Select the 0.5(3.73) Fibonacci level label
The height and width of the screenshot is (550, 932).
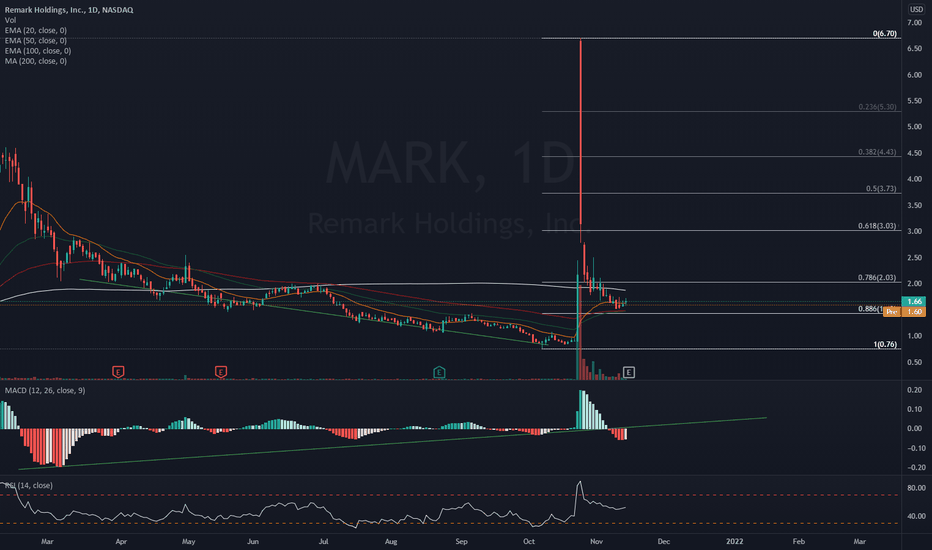[x=881, y=188]
